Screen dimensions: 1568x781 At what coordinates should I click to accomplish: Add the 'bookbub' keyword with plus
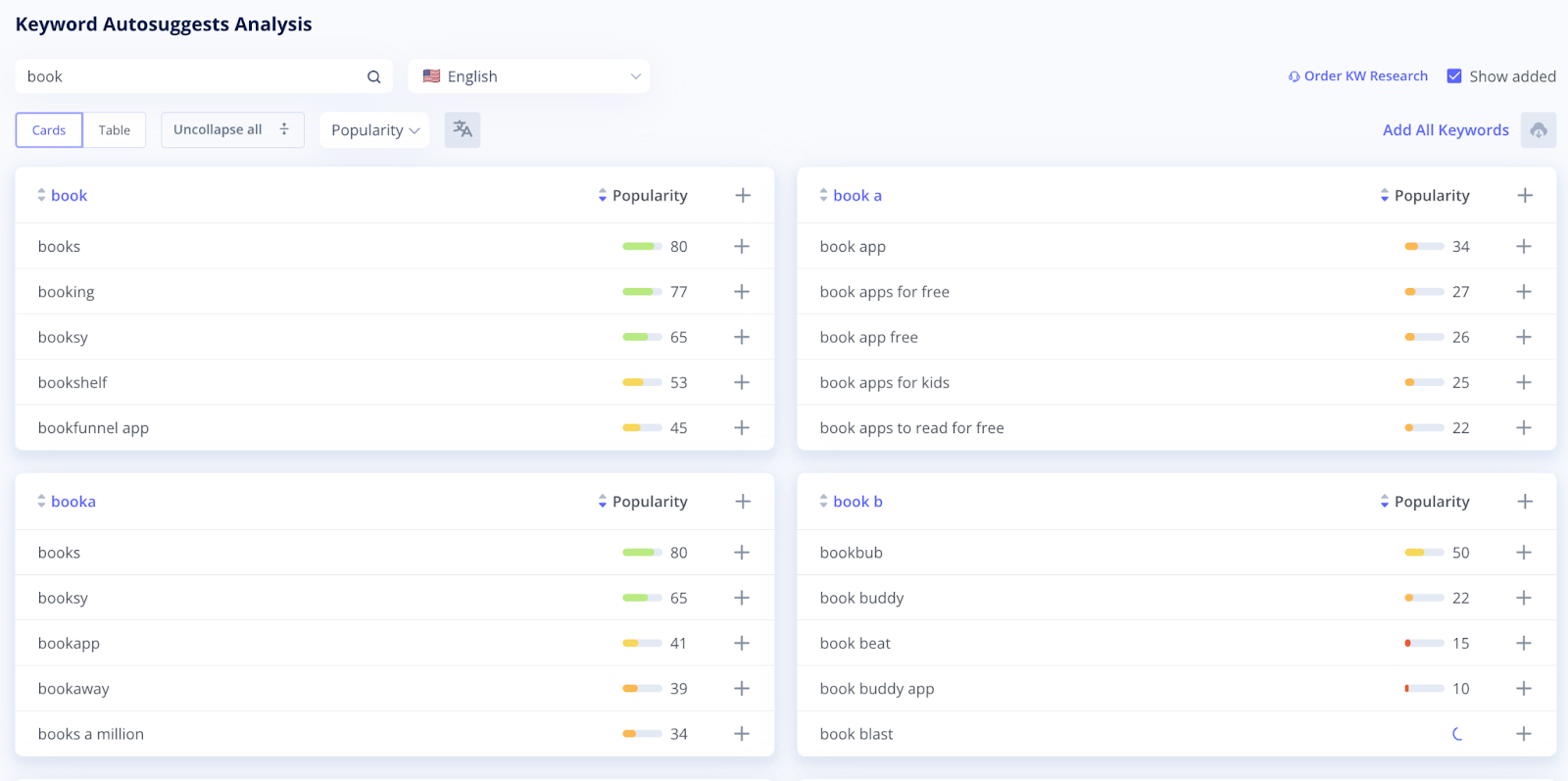1524,553
